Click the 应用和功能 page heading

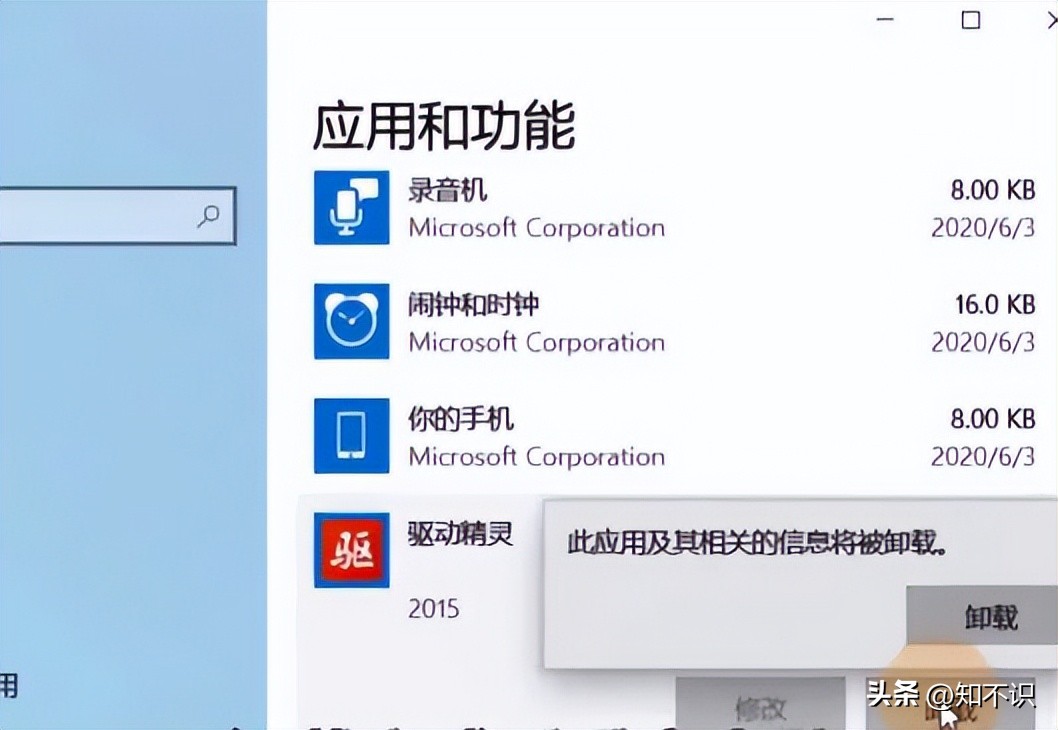pos(443,126)
